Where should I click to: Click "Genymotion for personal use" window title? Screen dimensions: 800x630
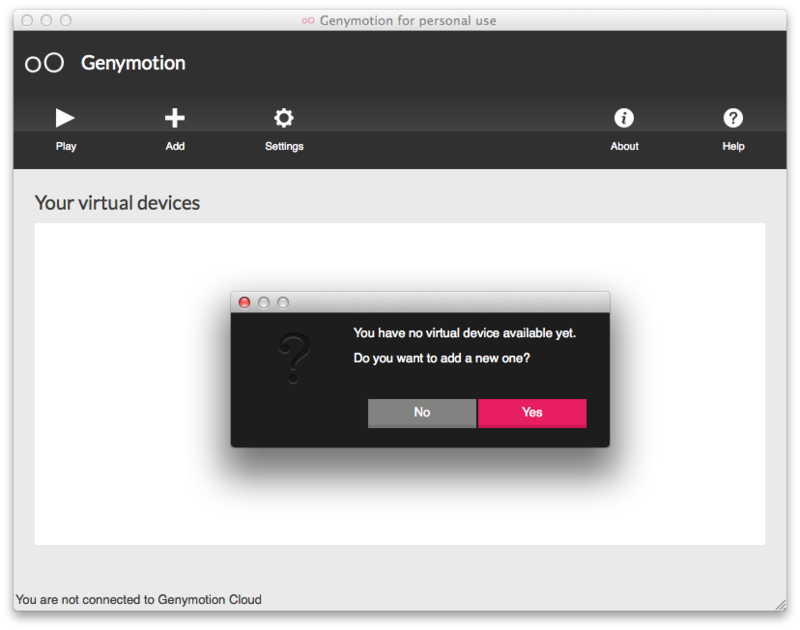(408, 20)
